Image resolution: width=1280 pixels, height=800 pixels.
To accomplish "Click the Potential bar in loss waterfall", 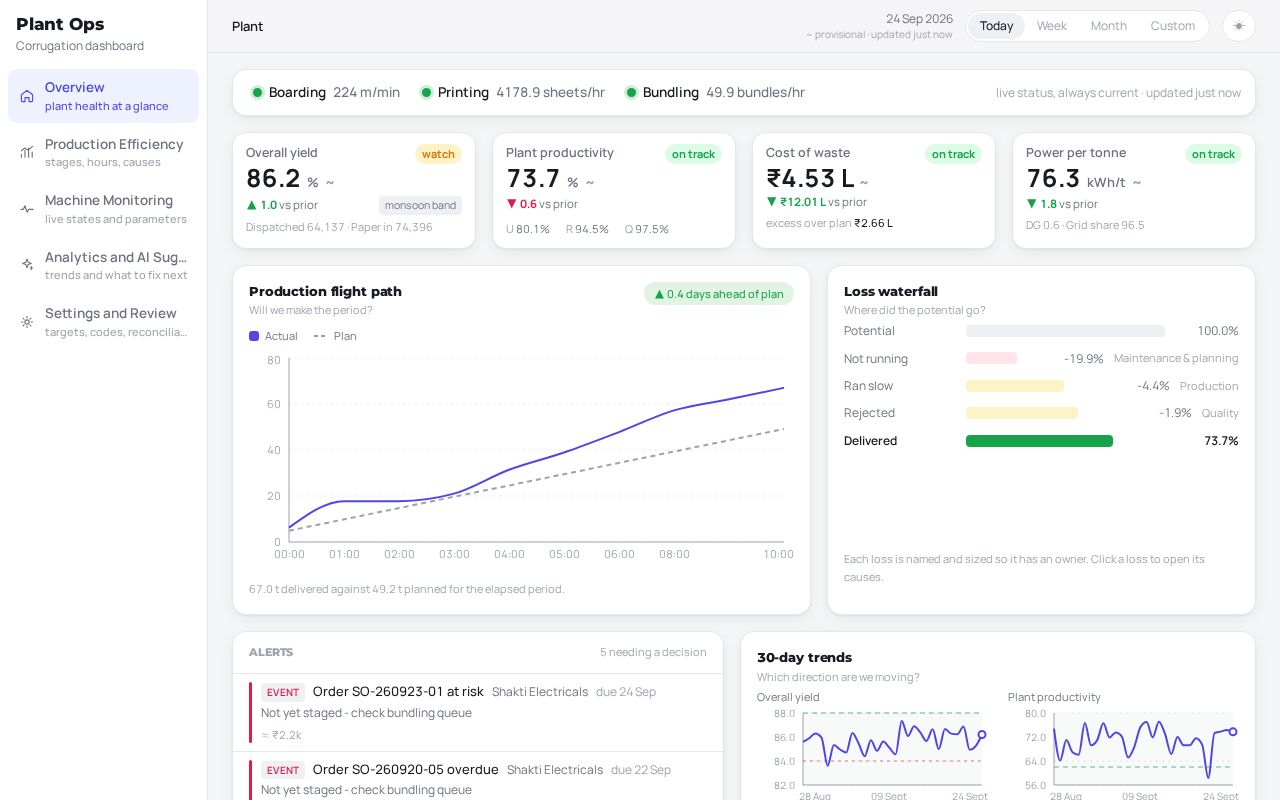I will 1065,331.
